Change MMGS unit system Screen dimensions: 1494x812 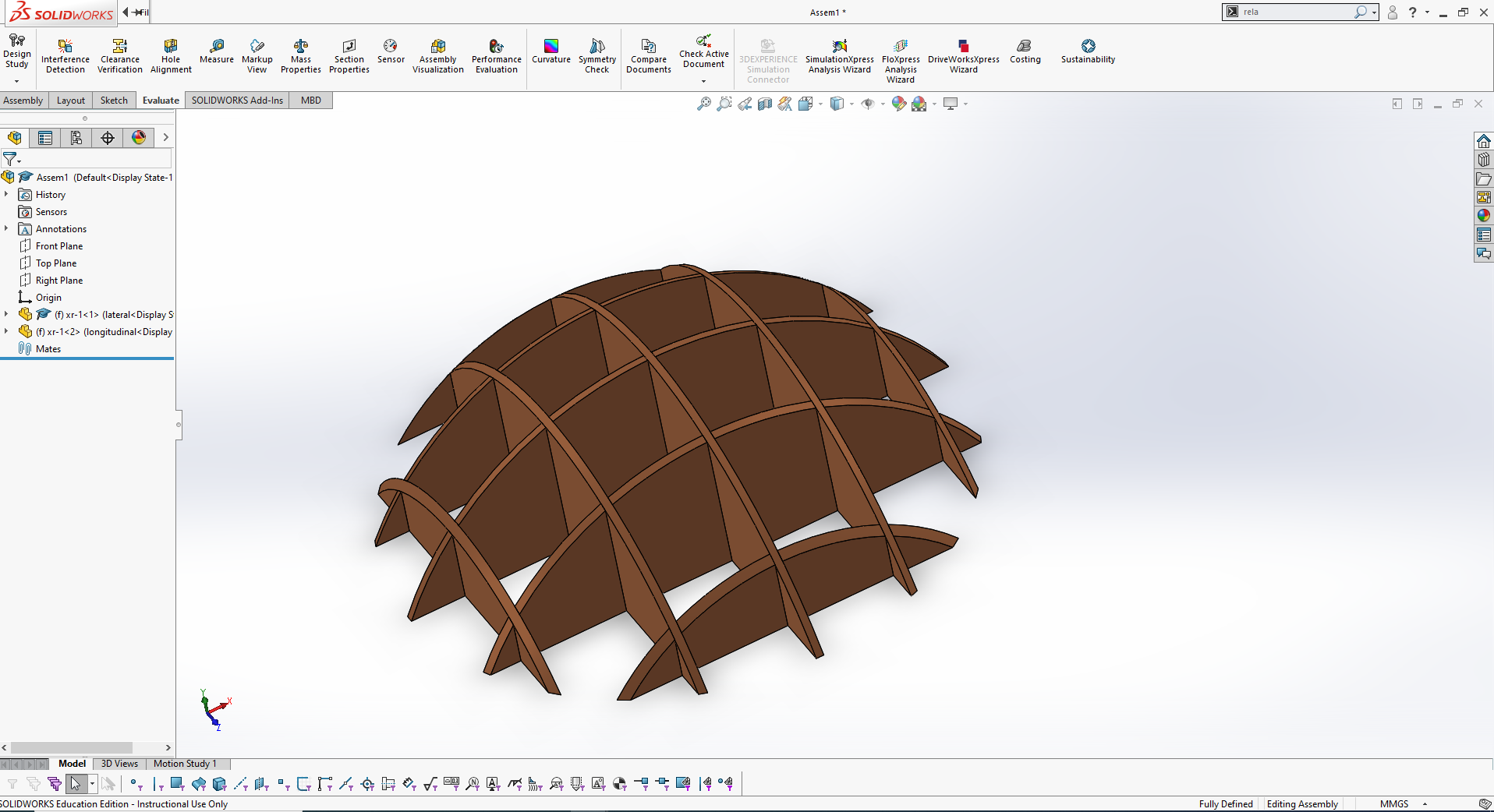pos(1394,803)
